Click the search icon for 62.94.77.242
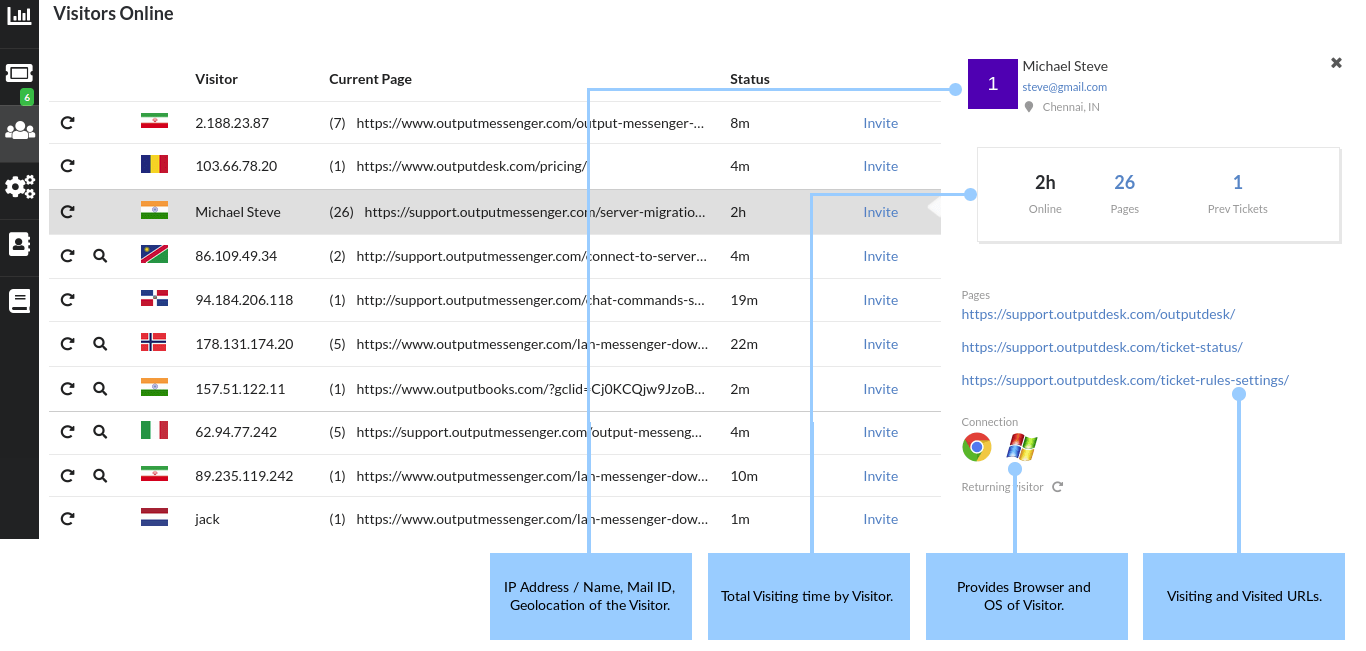 (100, 432)
